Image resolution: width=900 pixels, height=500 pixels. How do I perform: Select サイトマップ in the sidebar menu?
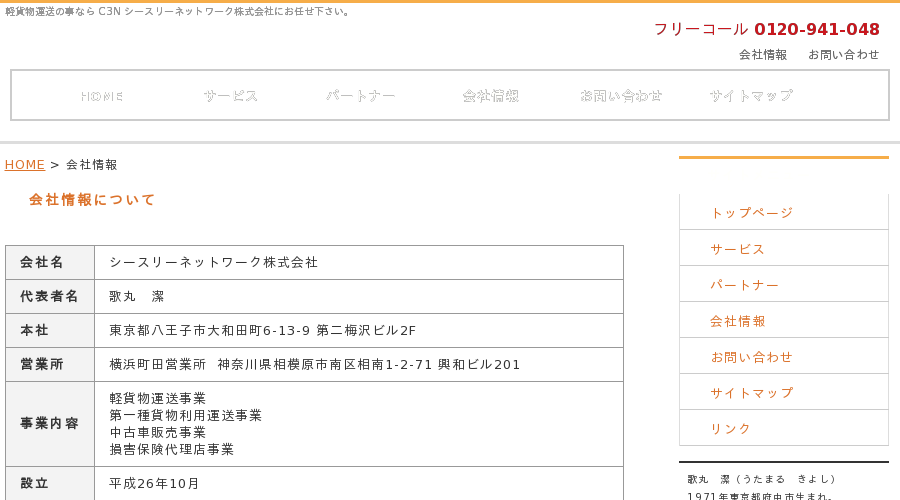(783, 393)
